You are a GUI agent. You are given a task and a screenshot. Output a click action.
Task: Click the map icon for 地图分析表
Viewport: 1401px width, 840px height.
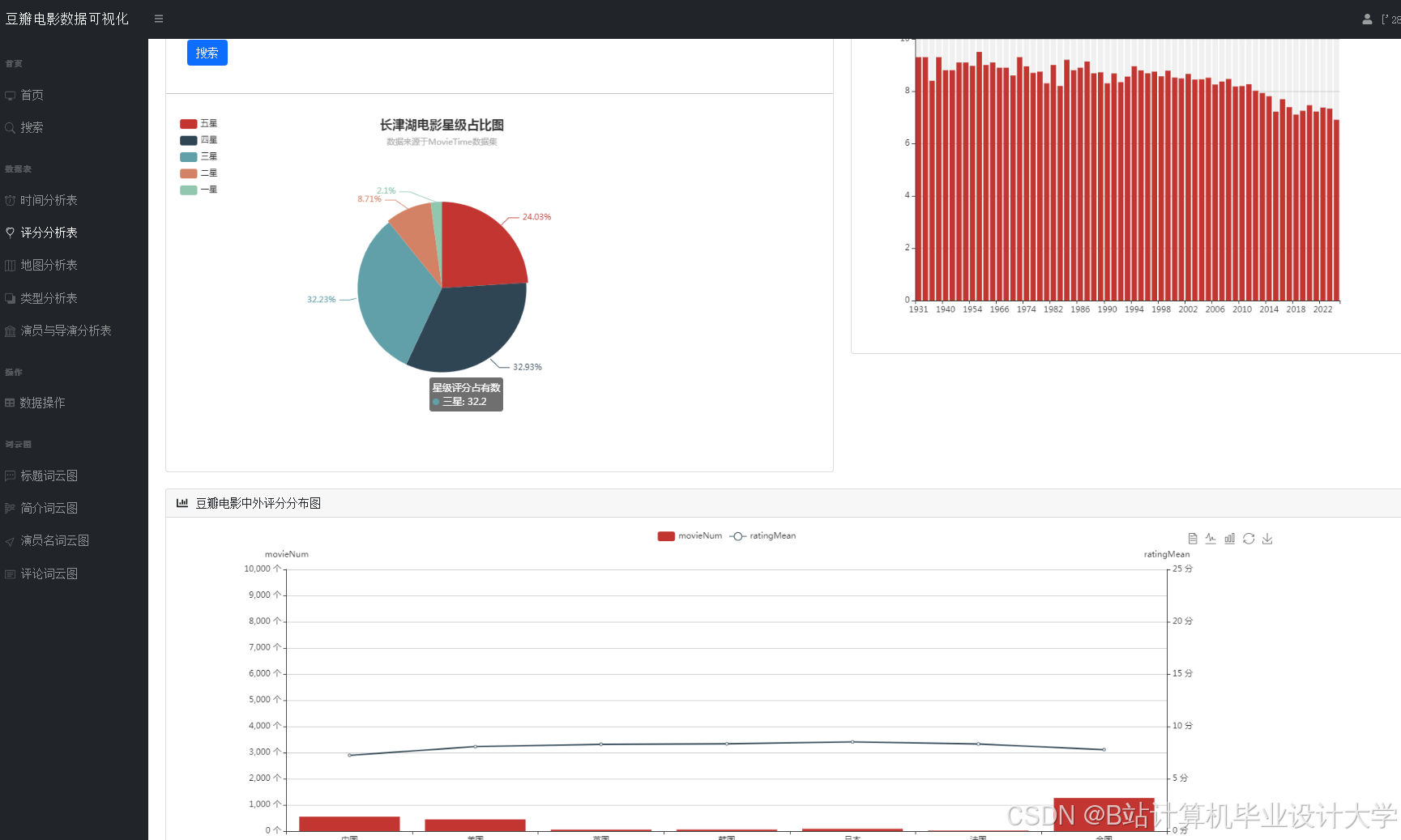click(x=11, y=266)
